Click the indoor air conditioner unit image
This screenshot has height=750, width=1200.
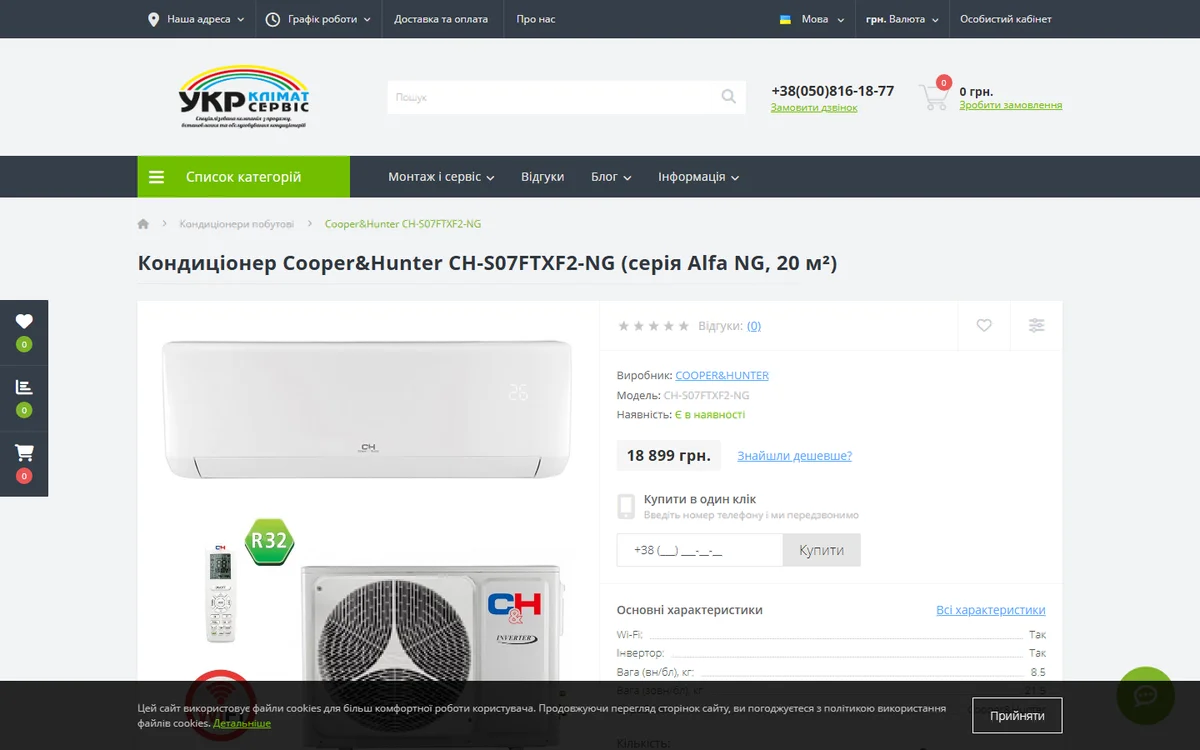(x=367, y=408)
